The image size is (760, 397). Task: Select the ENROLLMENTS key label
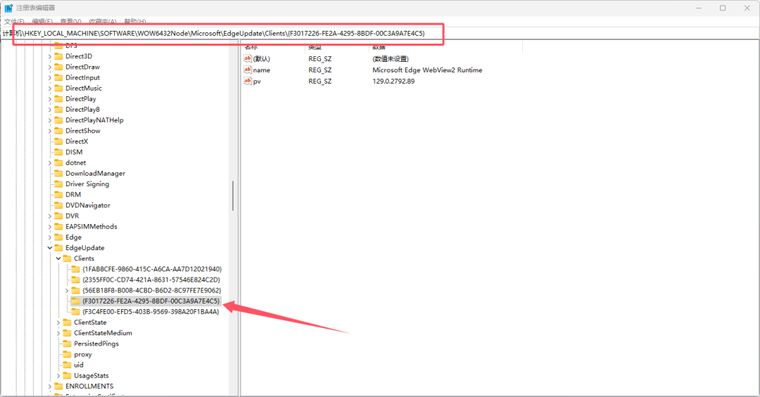pyautogui.click(x=89, y=386)
